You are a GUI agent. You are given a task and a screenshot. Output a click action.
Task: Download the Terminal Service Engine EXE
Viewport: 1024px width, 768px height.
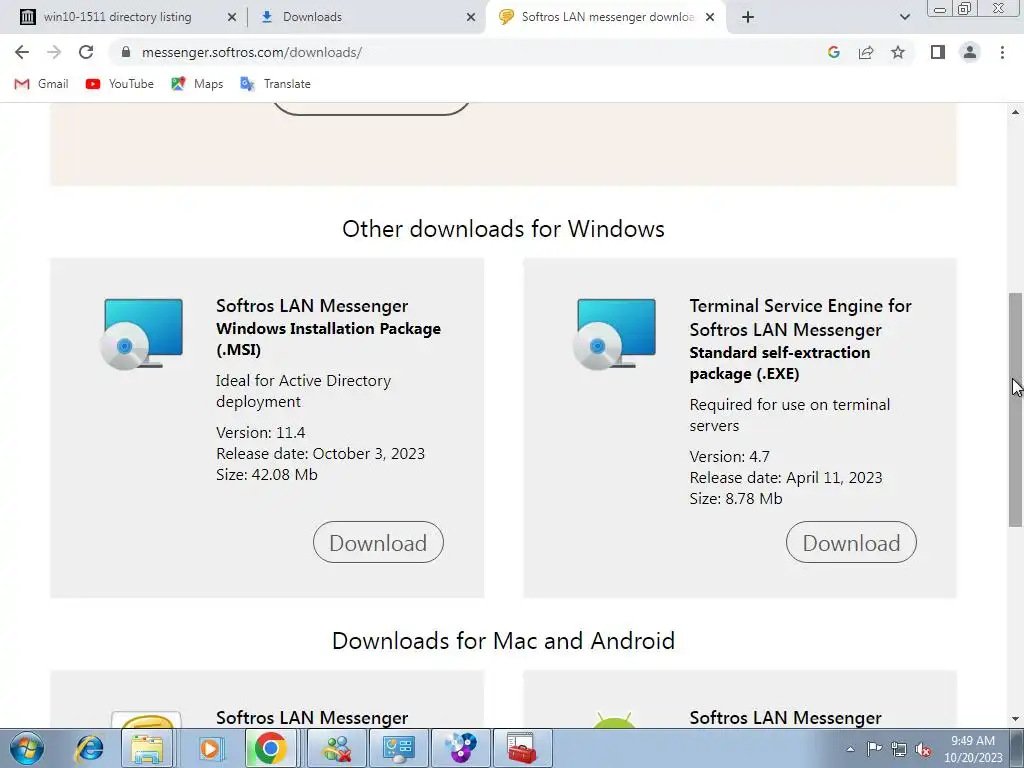[851, 542]
